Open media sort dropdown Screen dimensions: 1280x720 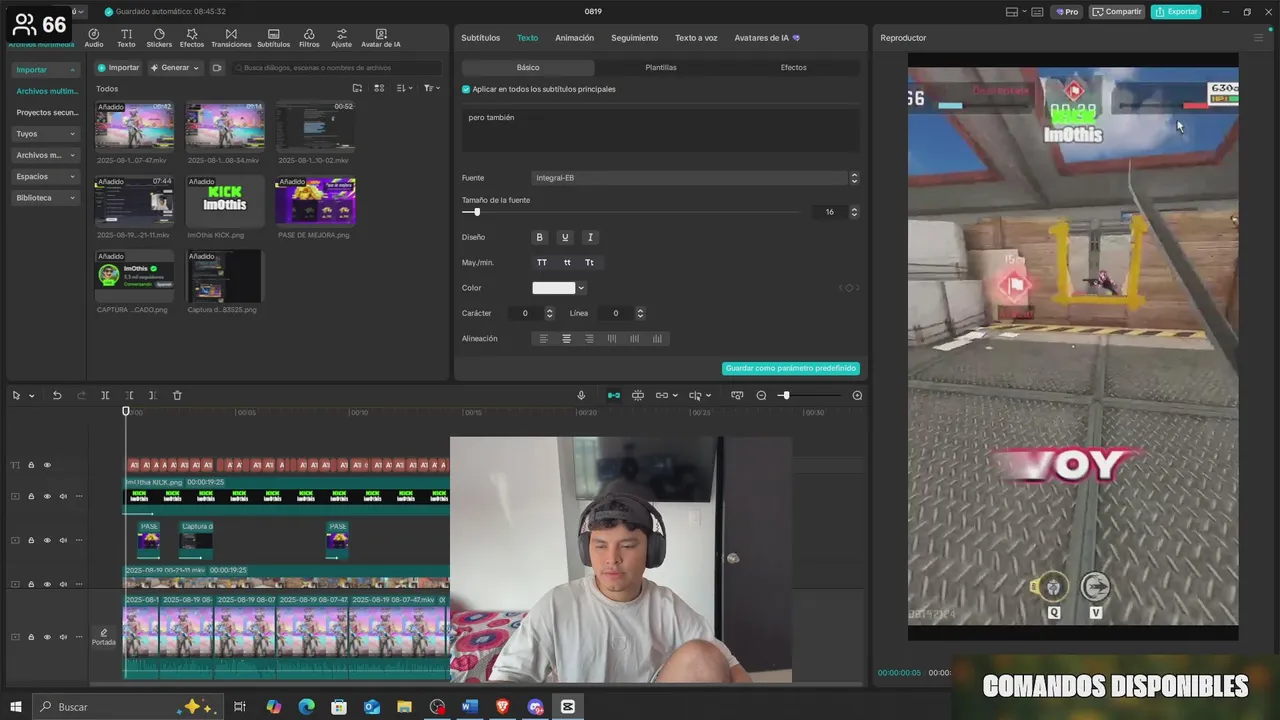[x=404, y=88]
